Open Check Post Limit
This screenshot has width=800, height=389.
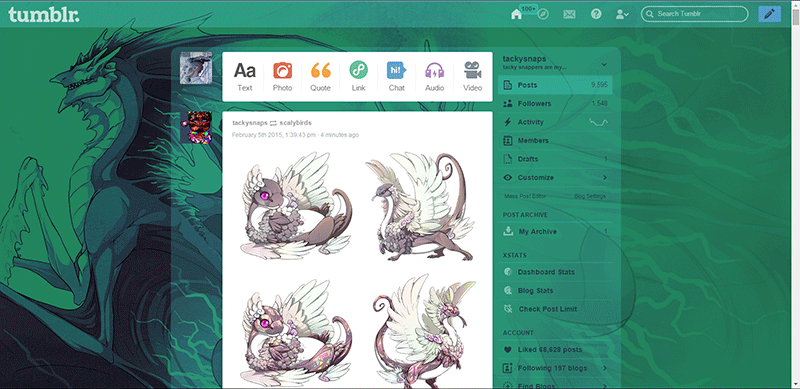point(555,309)
